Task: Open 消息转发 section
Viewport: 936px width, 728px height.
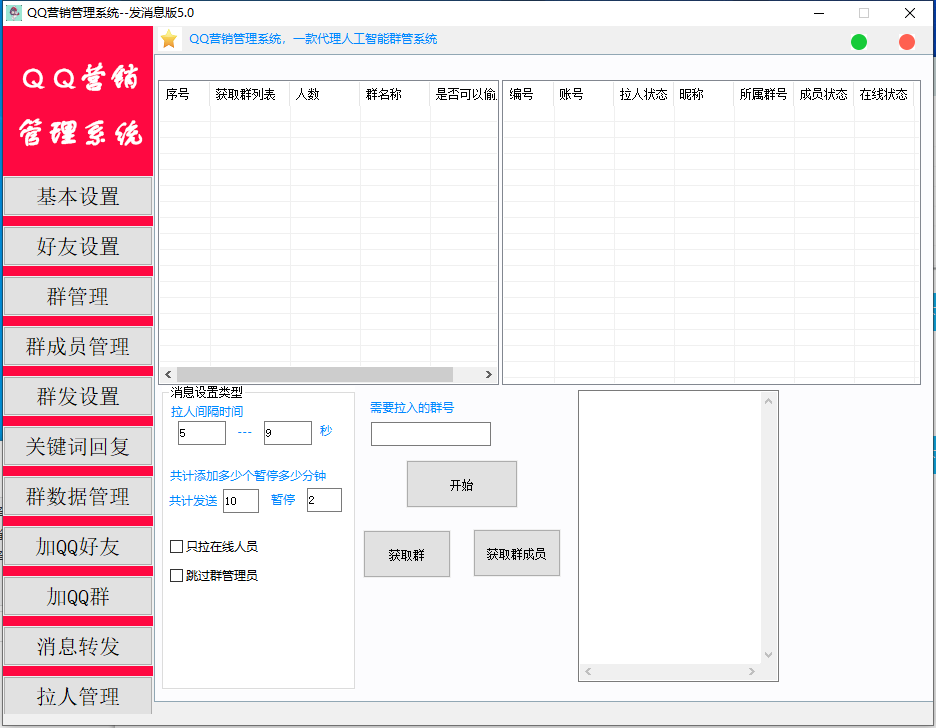Action: click(x=78, y=646)
